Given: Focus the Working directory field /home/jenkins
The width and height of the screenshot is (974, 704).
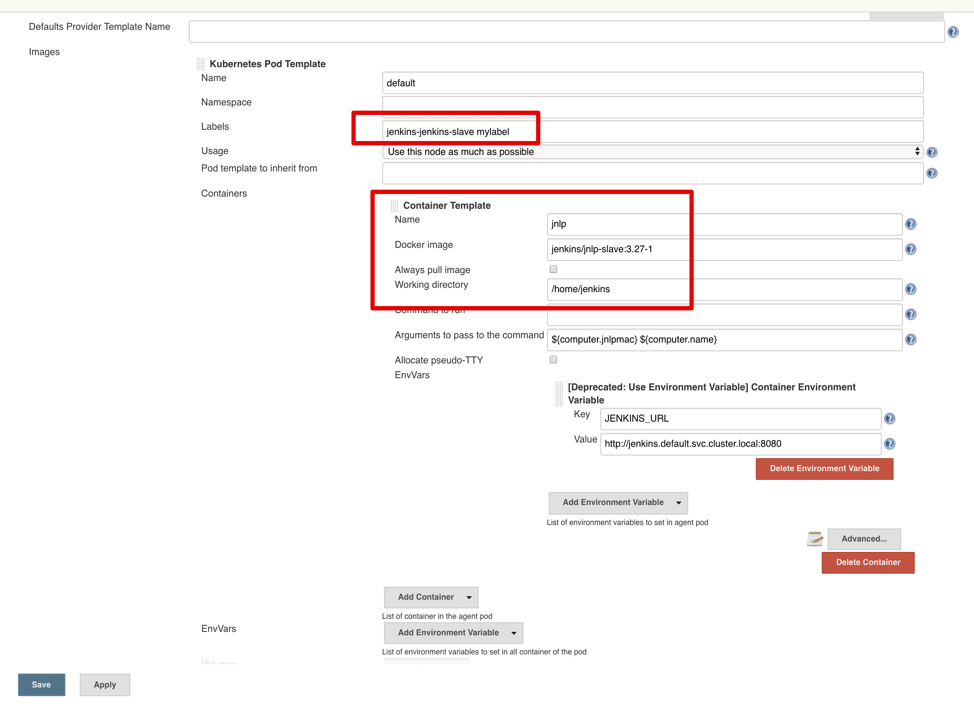Looking at the screenshot, I should [x=724, y=289].
